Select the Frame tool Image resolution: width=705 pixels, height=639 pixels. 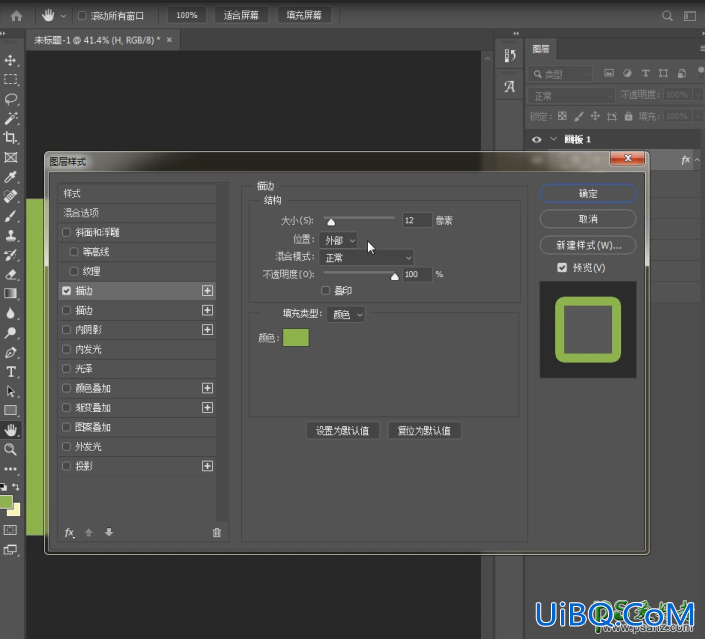coord(10,157)
